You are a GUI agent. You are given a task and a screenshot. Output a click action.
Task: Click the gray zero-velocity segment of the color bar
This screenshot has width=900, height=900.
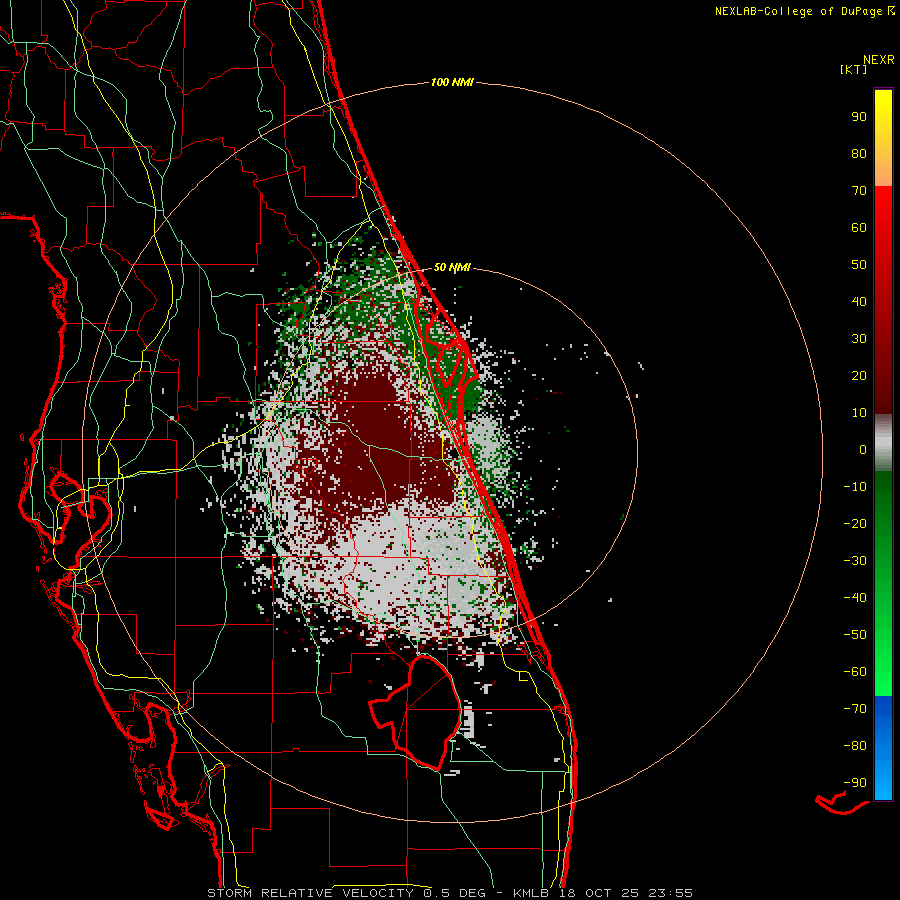click(x=883, y=443)
